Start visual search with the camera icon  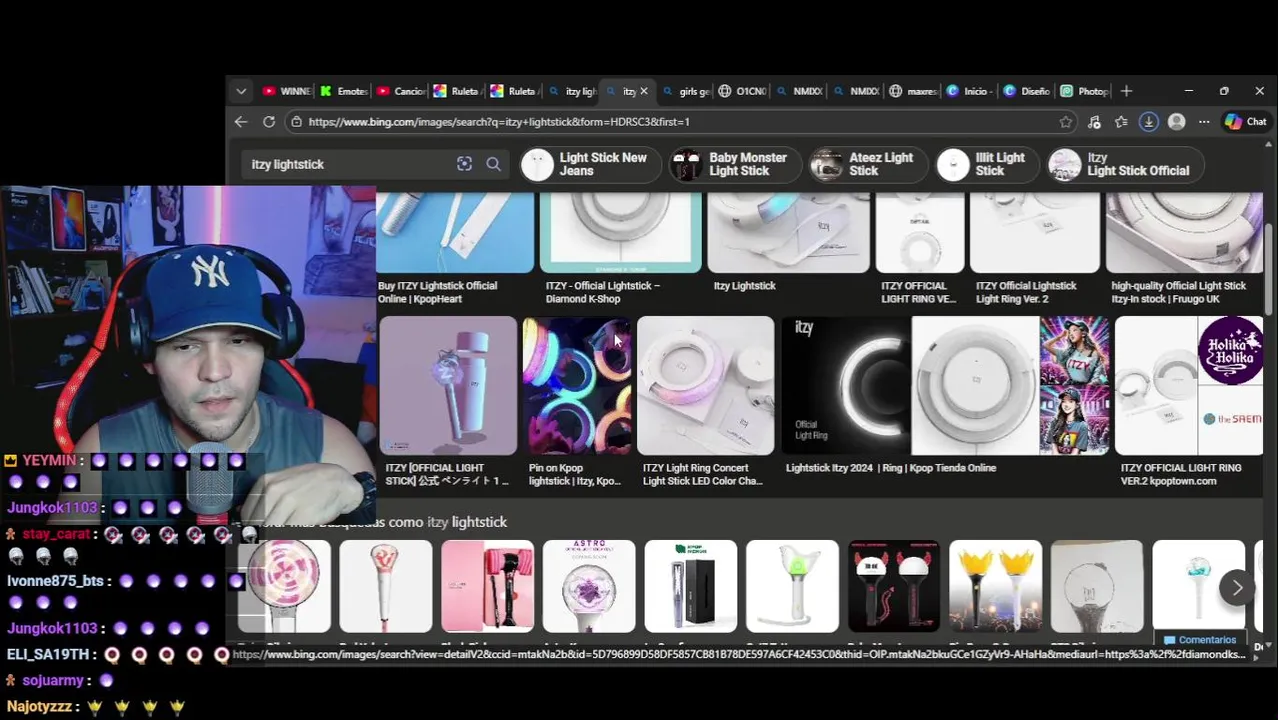(464, 164)
